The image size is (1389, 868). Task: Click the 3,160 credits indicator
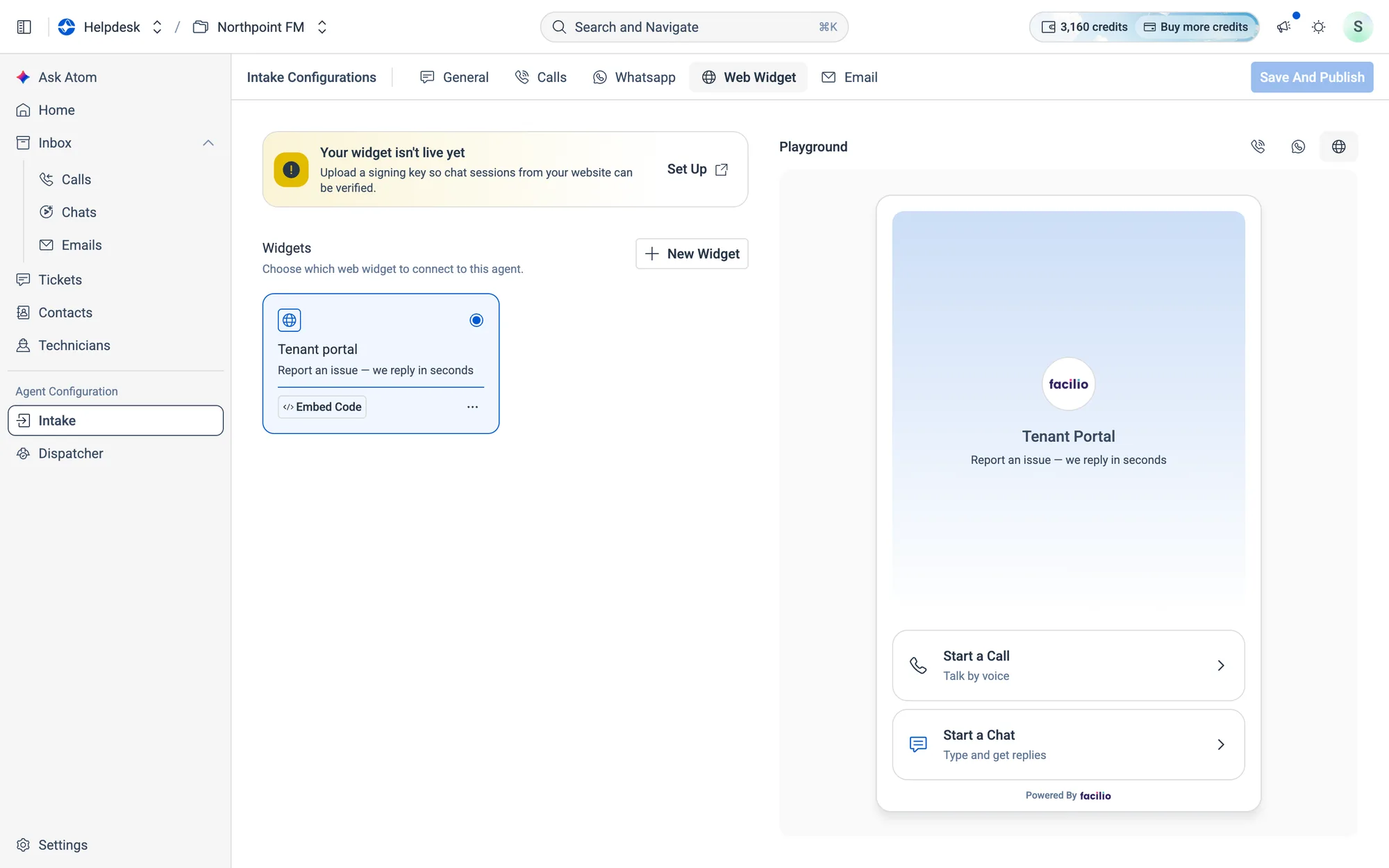click(x=1084, y=27)
